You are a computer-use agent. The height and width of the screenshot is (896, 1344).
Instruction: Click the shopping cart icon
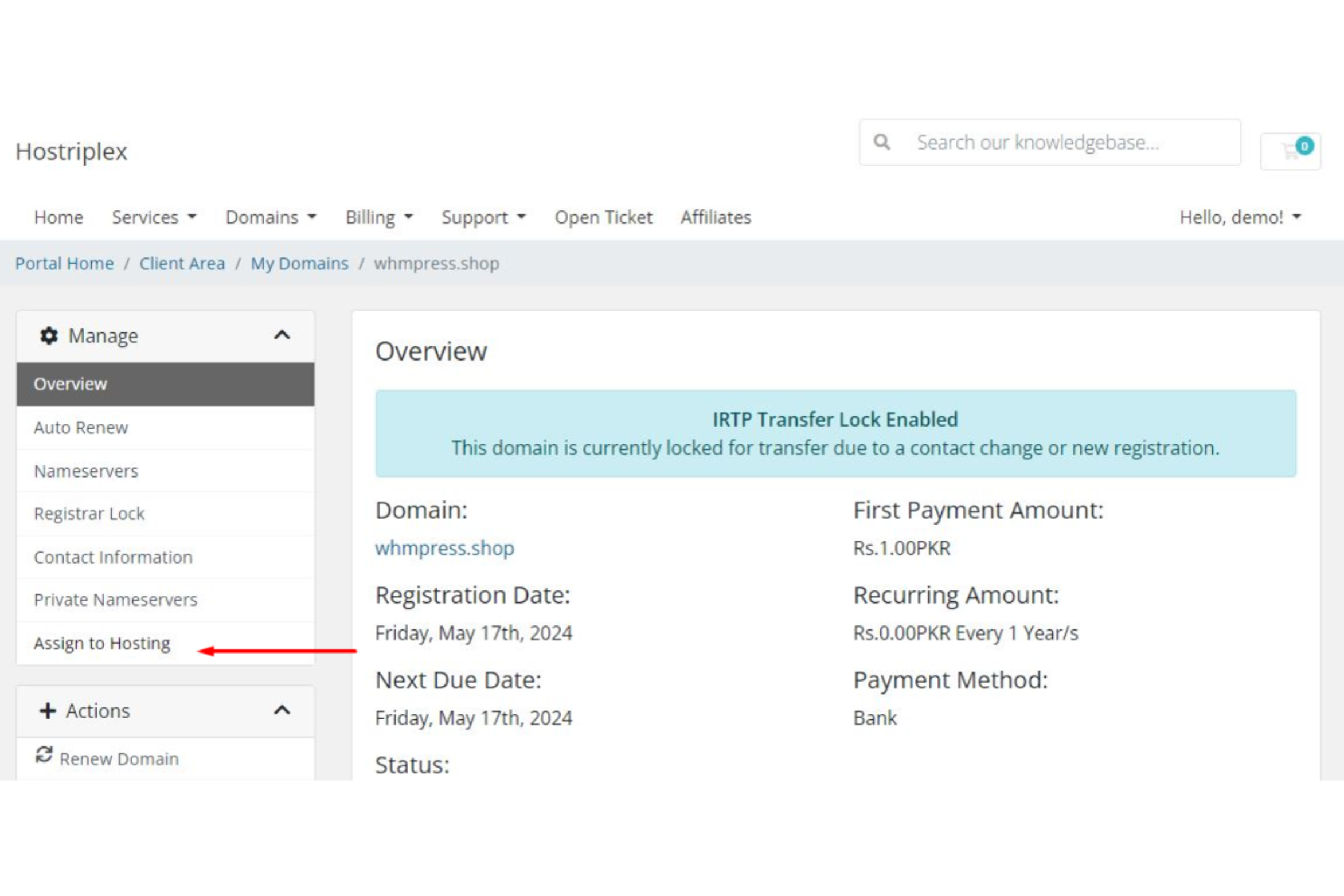[x=1289, y=151]
